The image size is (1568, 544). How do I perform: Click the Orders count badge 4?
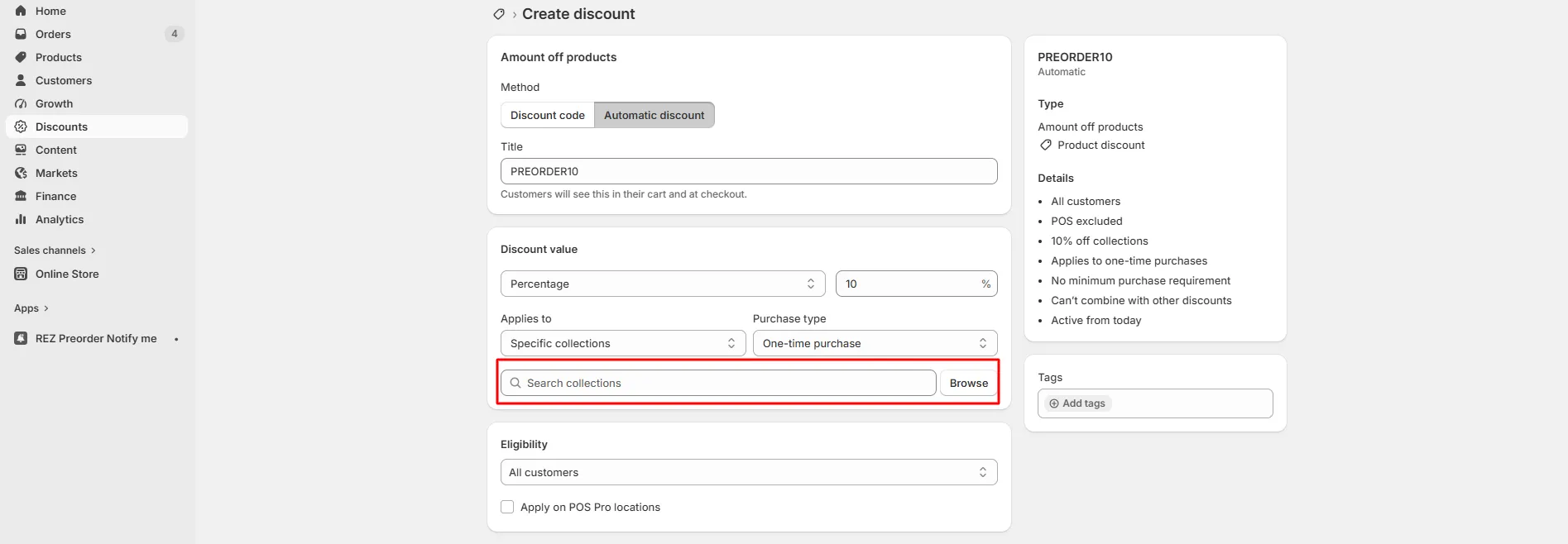[x=174, y=34]
